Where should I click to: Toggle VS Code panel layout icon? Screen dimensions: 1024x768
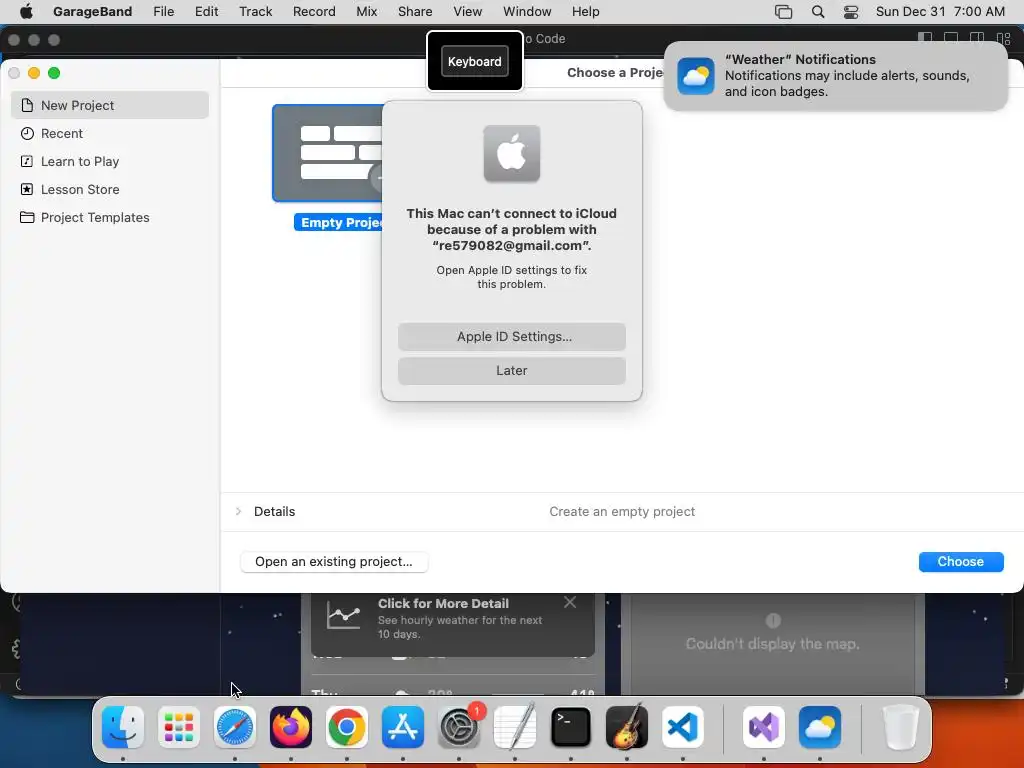[951, 38]
